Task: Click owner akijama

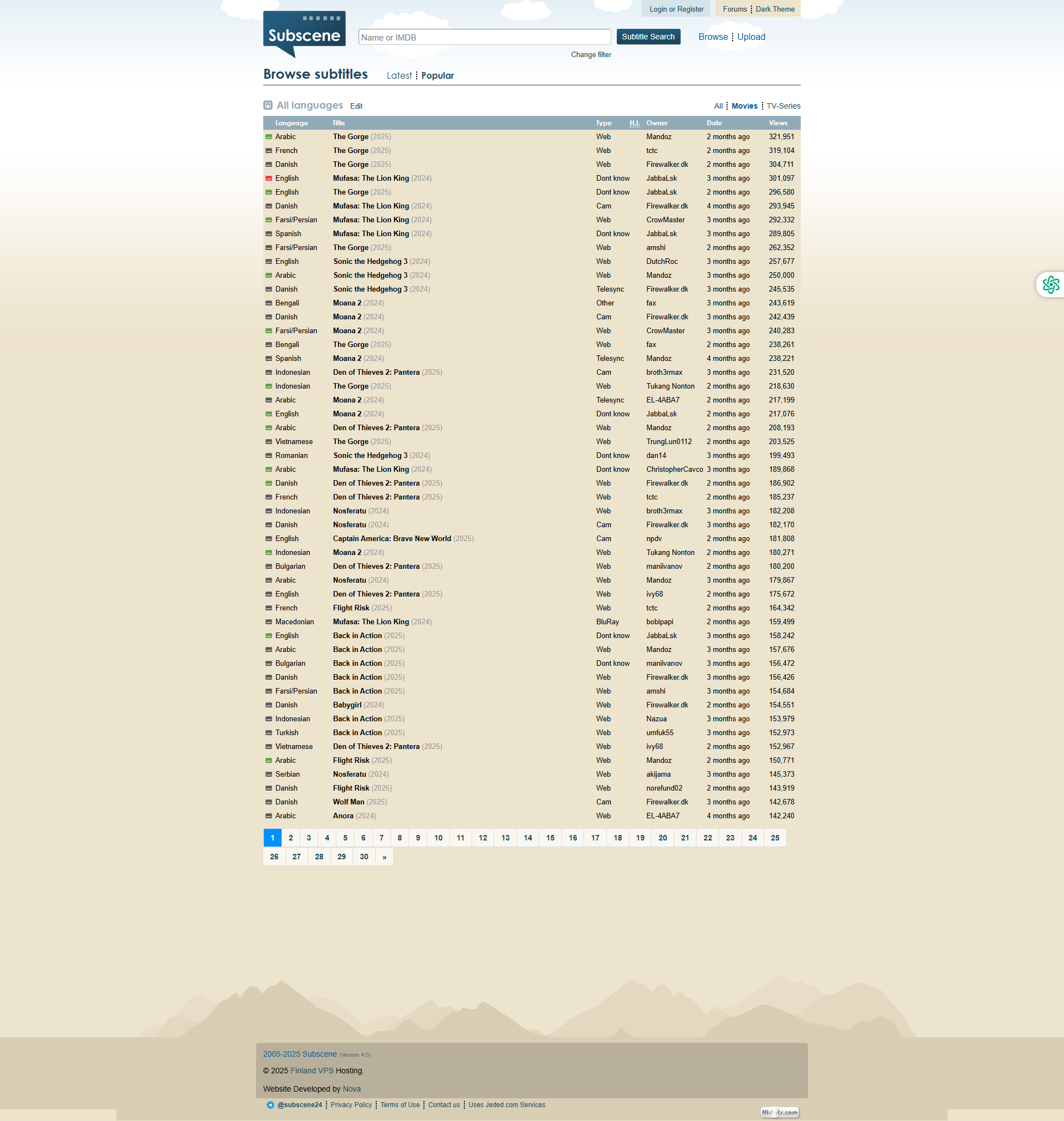Action: 658,774
